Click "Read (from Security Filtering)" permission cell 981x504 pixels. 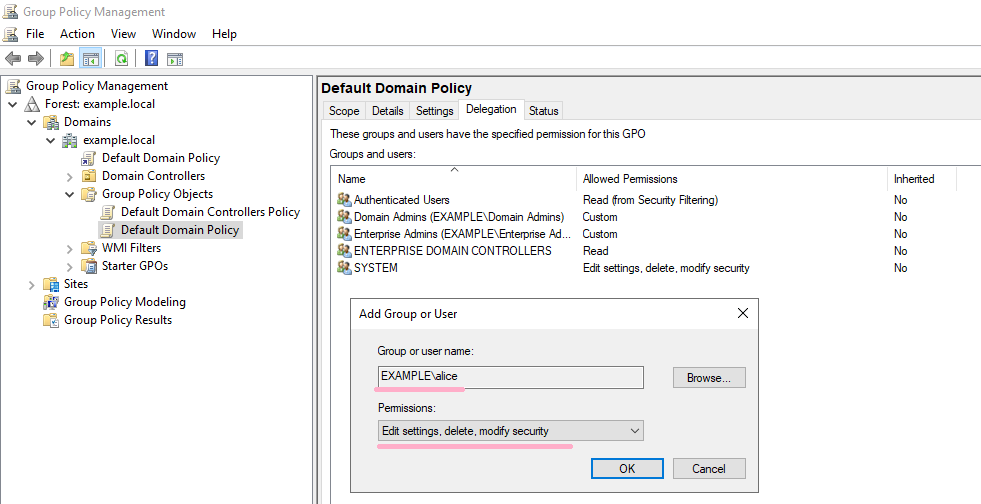(650, 200)
